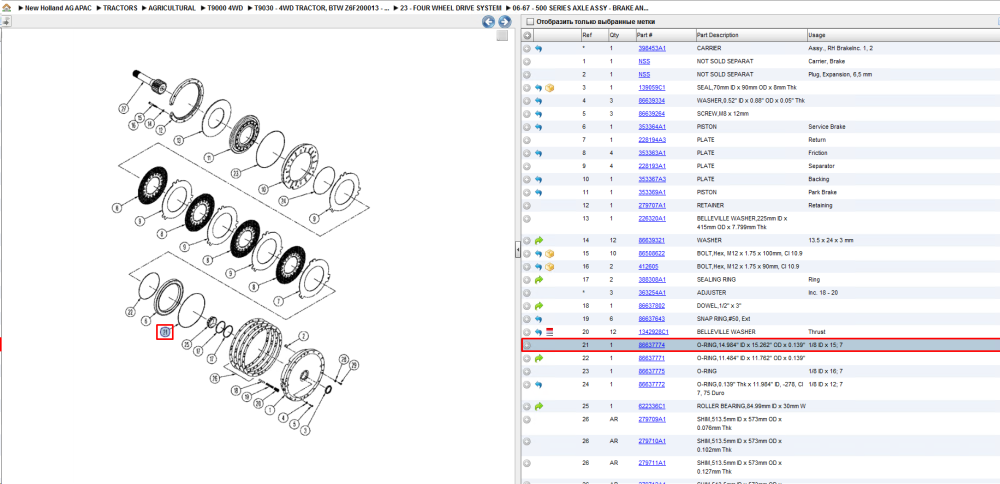Click green arrow in SEALING RING row
Image resolution: width=1000 pixels, height=484 pixels.
pos(539,279)
